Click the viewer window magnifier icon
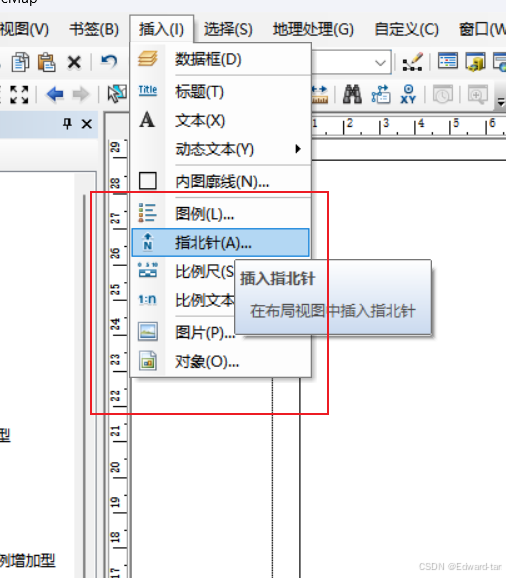The height and width of the screenshot is (578, 506). 478,94
